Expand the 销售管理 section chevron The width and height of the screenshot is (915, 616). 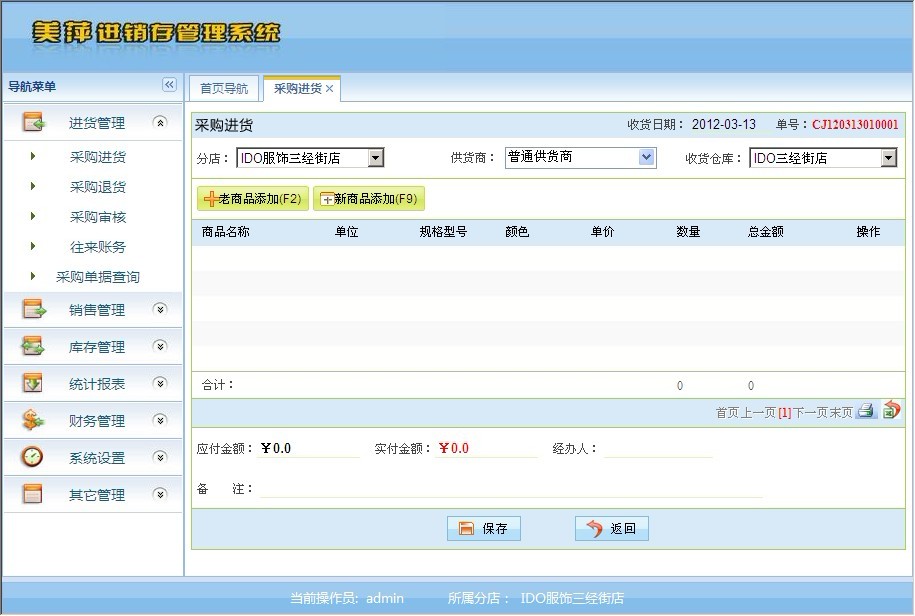[x=159, y=309]
